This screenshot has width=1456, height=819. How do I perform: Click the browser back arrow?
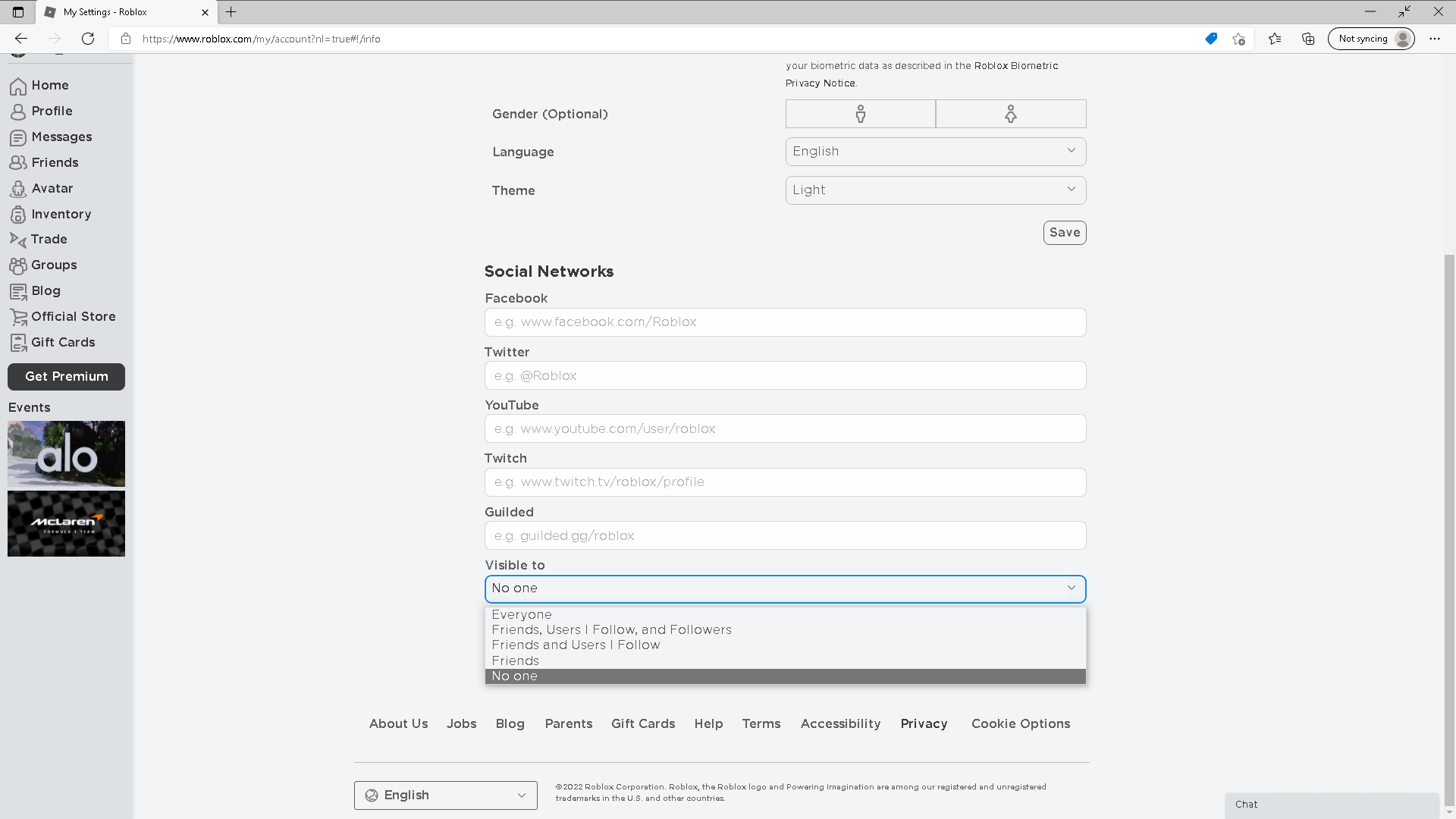[x=21, y=39]
